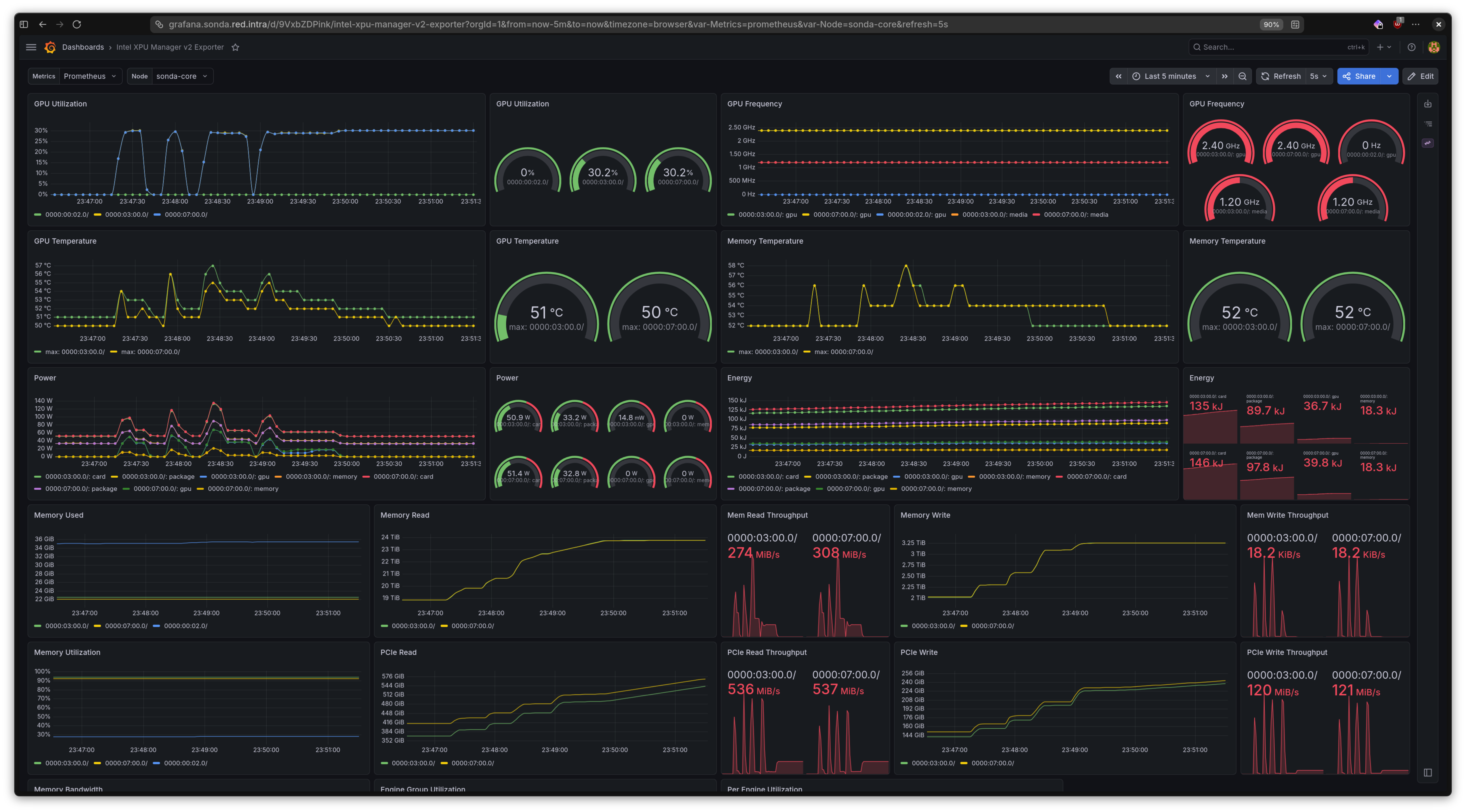Open site info link icon in address bar
The width and height of the screenshot is (1466, 812).
click(x=159, y=24)
